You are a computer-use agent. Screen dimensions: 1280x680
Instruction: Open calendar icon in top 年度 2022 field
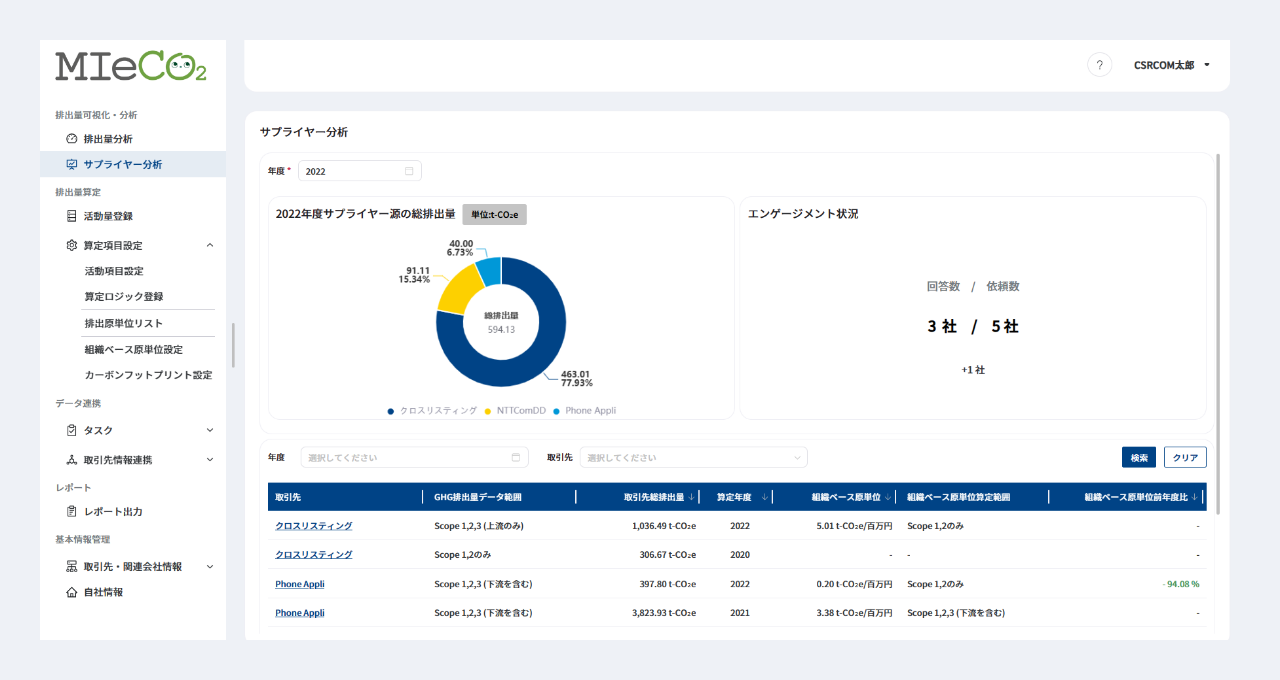[x=409, y=171]
